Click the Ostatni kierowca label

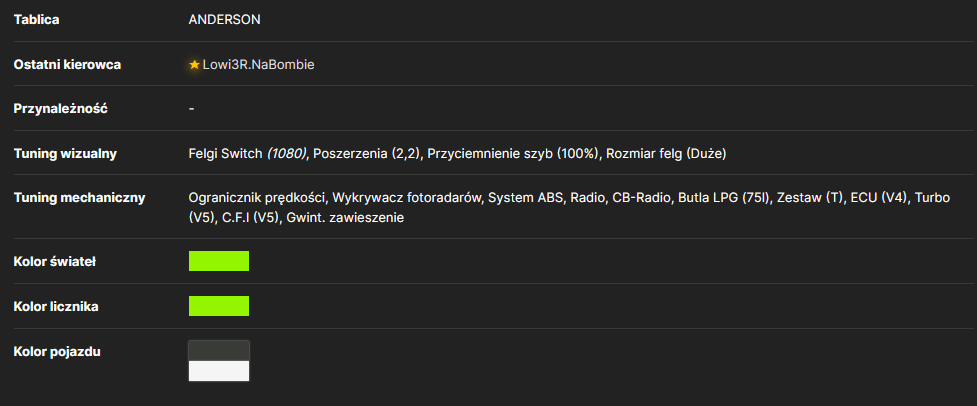[x=67, y=65]
